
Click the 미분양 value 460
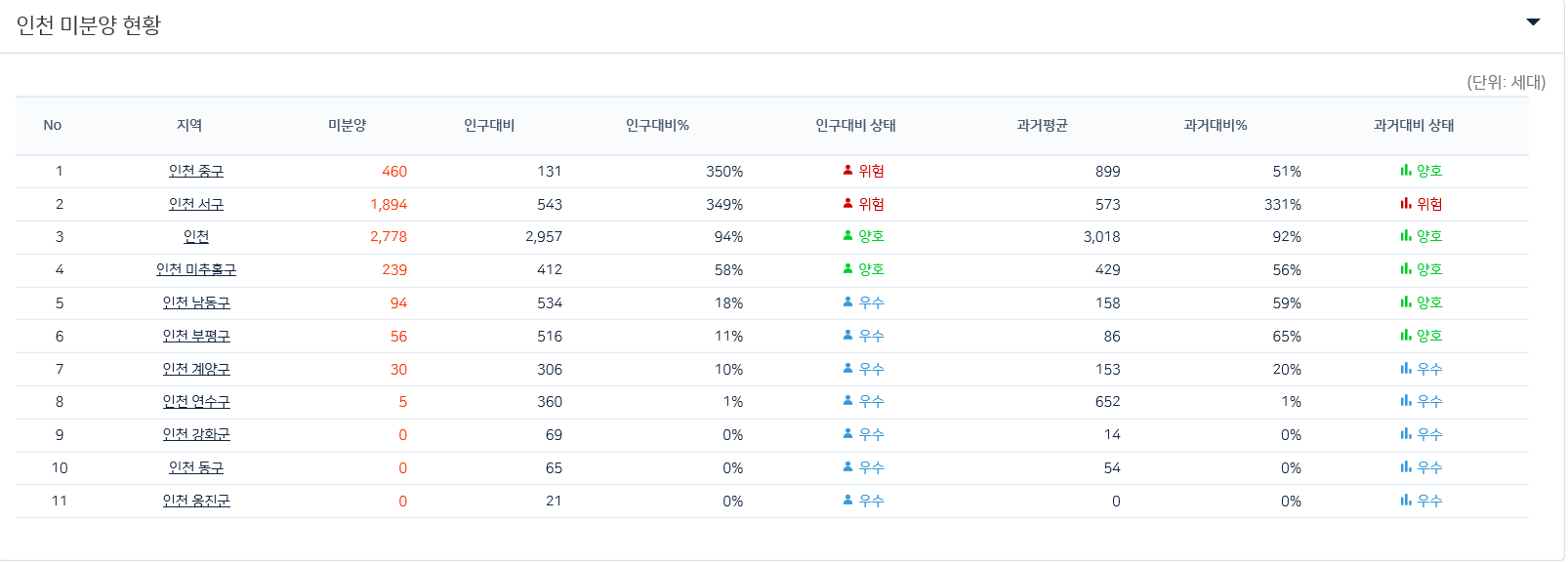(x=394, y=172)
